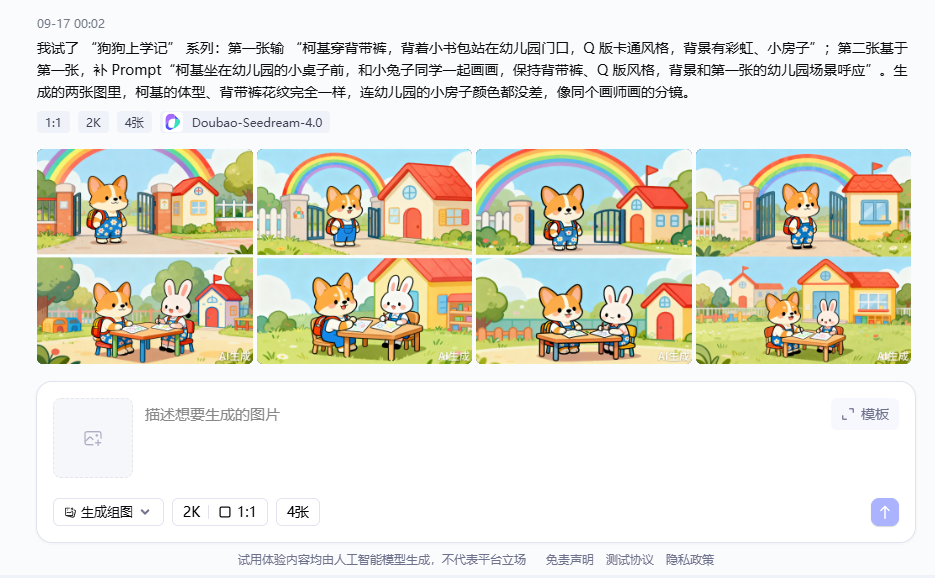Open the 4张 image count selector

[298, 512]
